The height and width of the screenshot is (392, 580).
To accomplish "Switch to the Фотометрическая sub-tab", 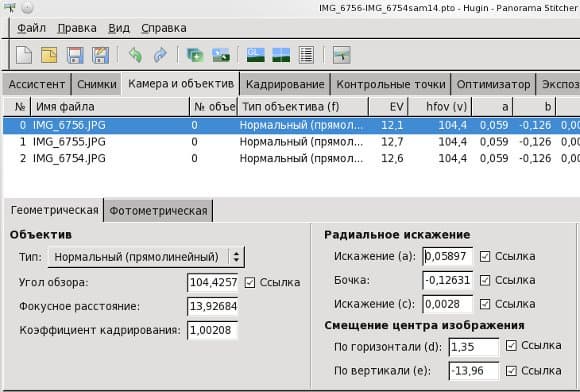I will coord(158,211).
